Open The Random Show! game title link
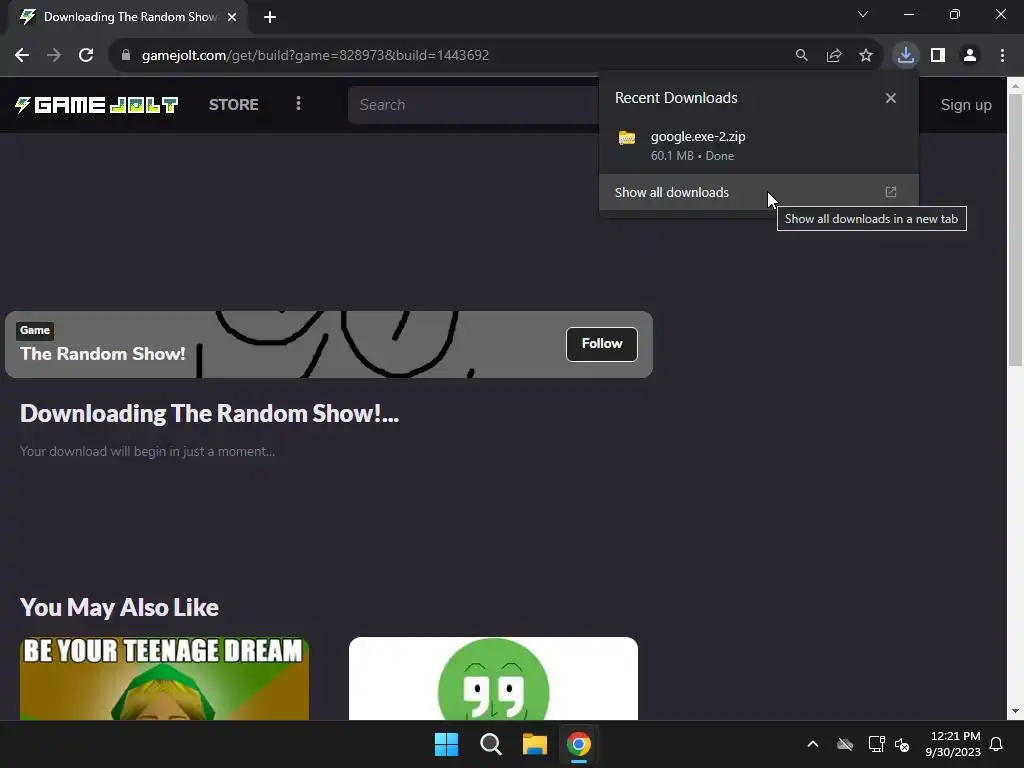The image size is (1024, 768). pos(103,354)
